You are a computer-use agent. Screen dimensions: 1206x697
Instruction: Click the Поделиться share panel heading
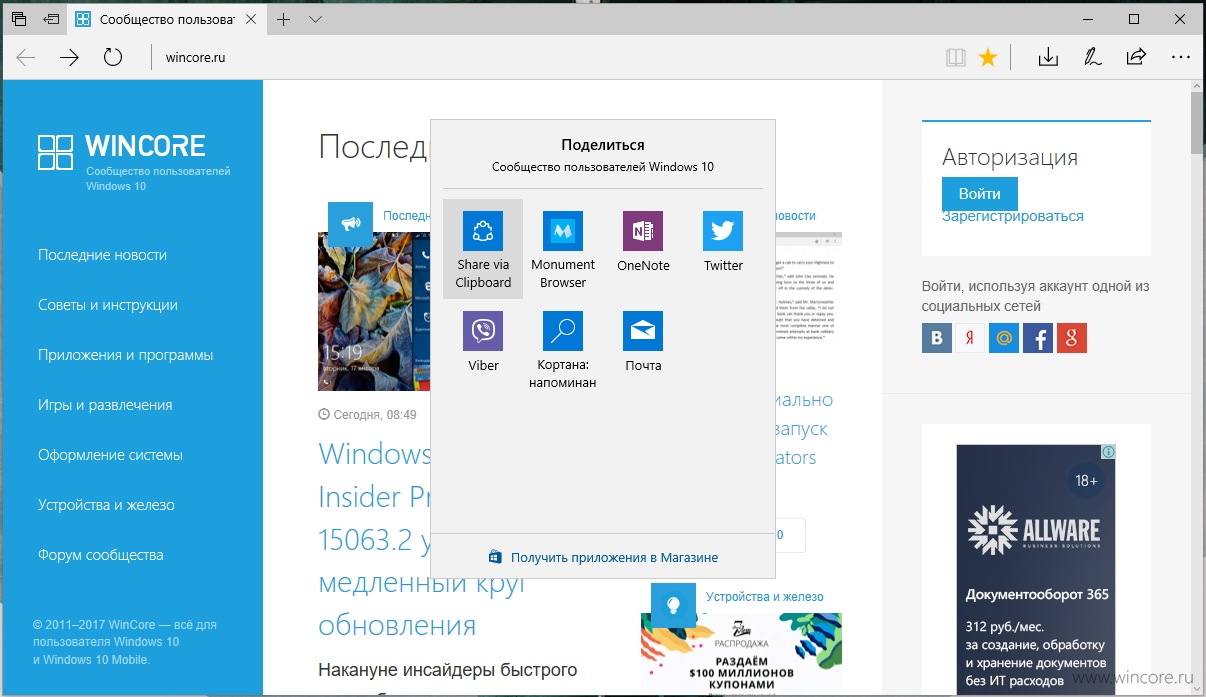pyautogui.click(x=603, y=145)
